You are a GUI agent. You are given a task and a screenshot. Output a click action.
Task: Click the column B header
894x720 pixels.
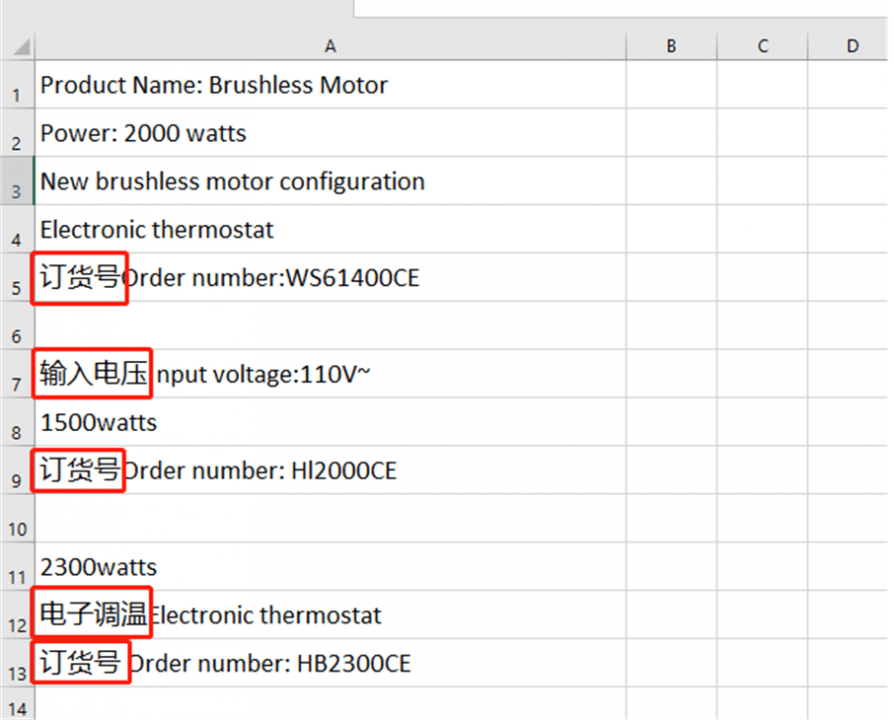pos(670,45)
